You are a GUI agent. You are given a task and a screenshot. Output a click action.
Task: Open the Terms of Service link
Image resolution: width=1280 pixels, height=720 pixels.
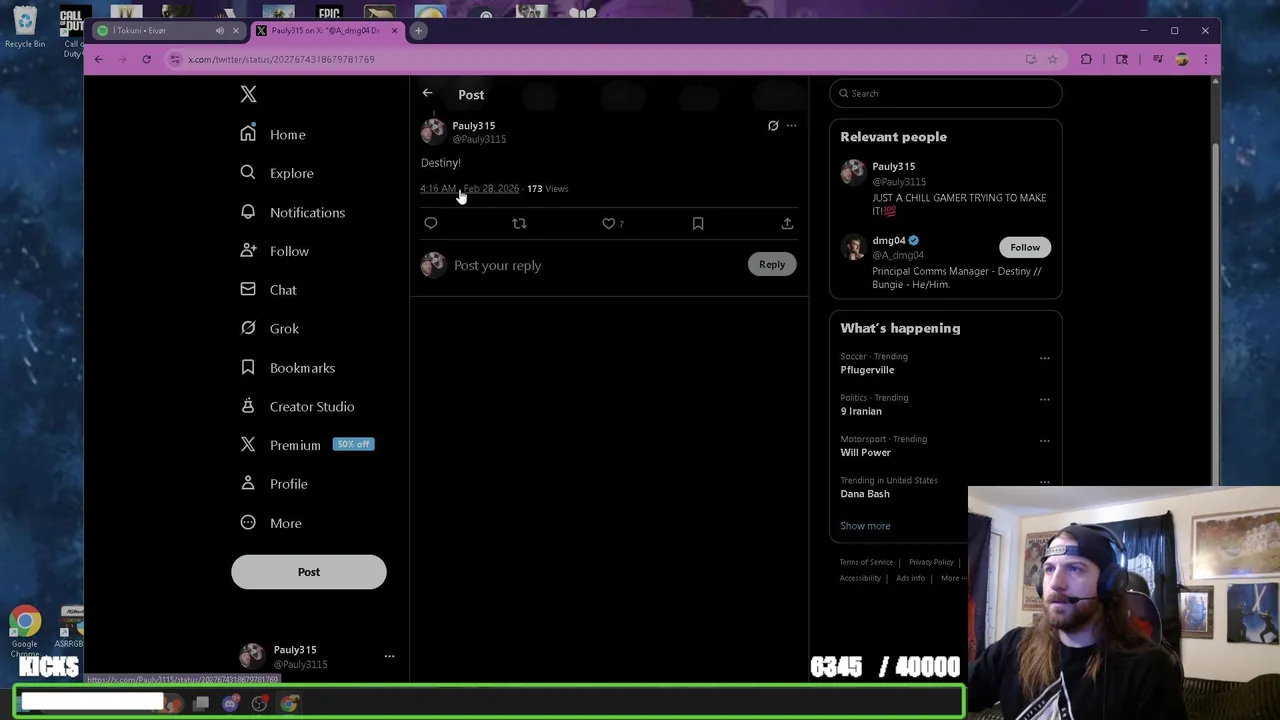pos(866,562)
